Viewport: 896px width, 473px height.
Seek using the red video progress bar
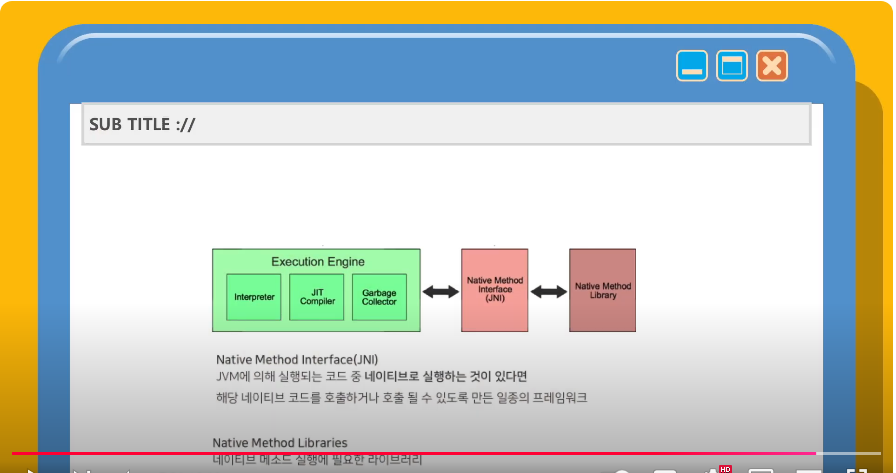coord(446,454)
